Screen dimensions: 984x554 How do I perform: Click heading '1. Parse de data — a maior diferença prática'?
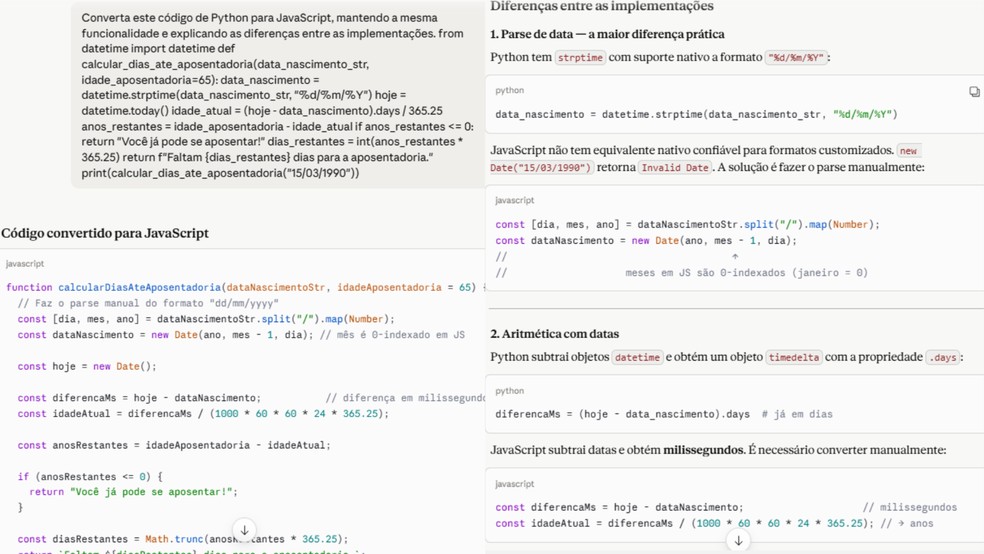click(607, 34)
